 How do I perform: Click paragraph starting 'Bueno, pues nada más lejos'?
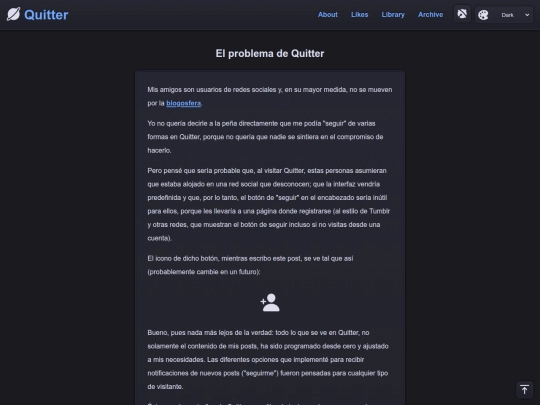(270, 360)
